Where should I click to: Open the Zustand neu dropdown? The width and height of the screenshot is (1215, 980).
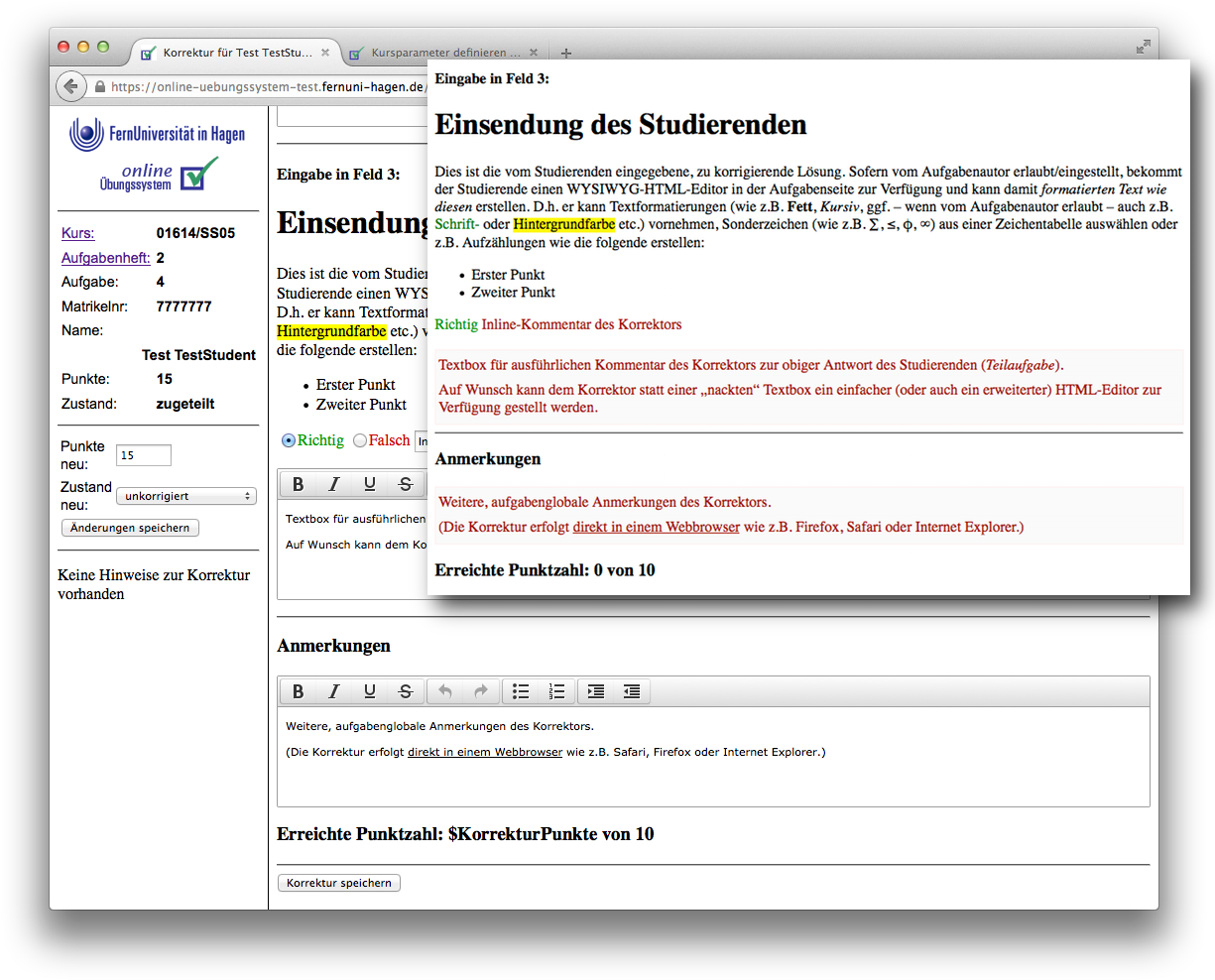tap(186, 496)
